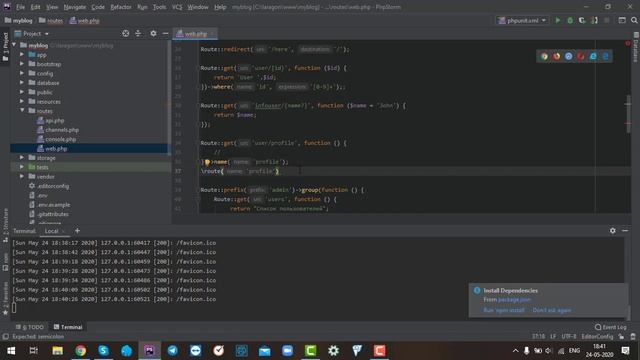Open the Terminal tool window tab
This screenshot has width=640, height=360.
point(68,327)
